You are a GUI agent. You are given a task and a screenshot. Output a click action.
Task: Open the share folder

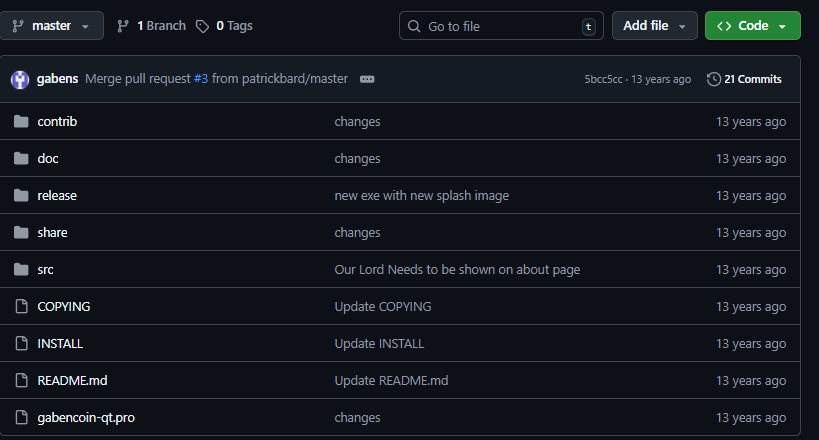point(52,233)
